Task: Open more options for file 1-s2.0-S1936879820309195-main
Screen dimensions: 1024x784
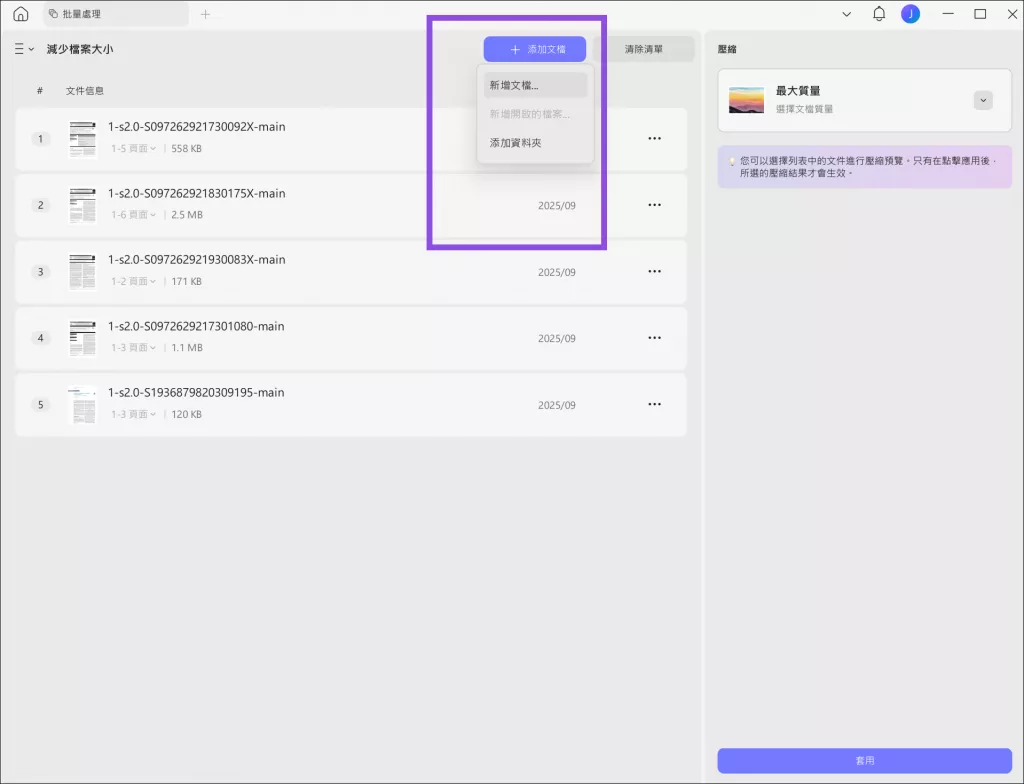Action: coord(654,404)
